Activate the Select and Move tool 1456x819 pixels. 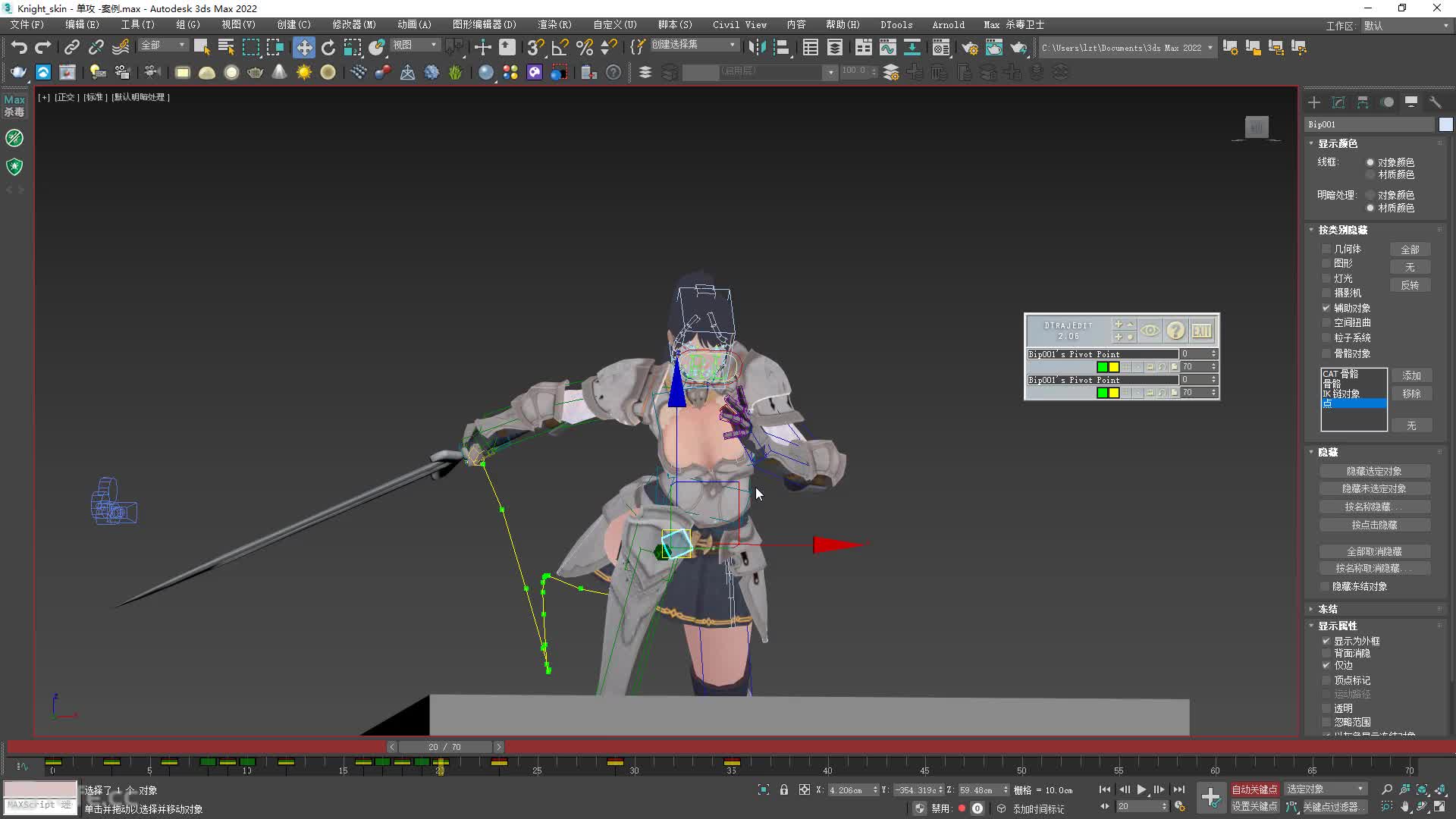304,47
